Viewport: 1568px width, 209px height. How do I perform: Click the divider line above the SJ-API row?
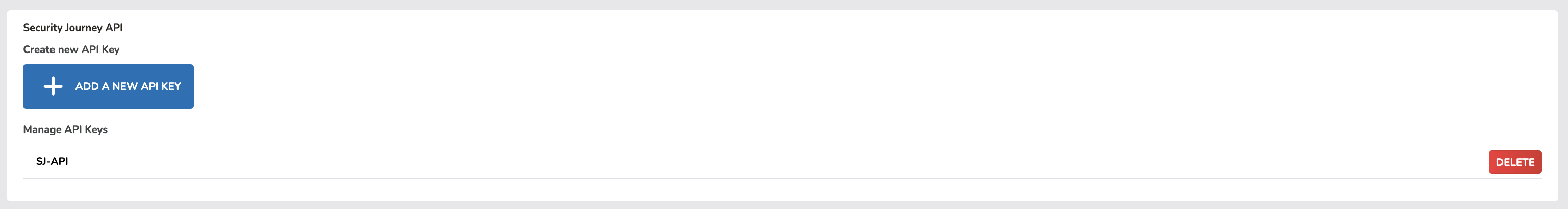782,144
